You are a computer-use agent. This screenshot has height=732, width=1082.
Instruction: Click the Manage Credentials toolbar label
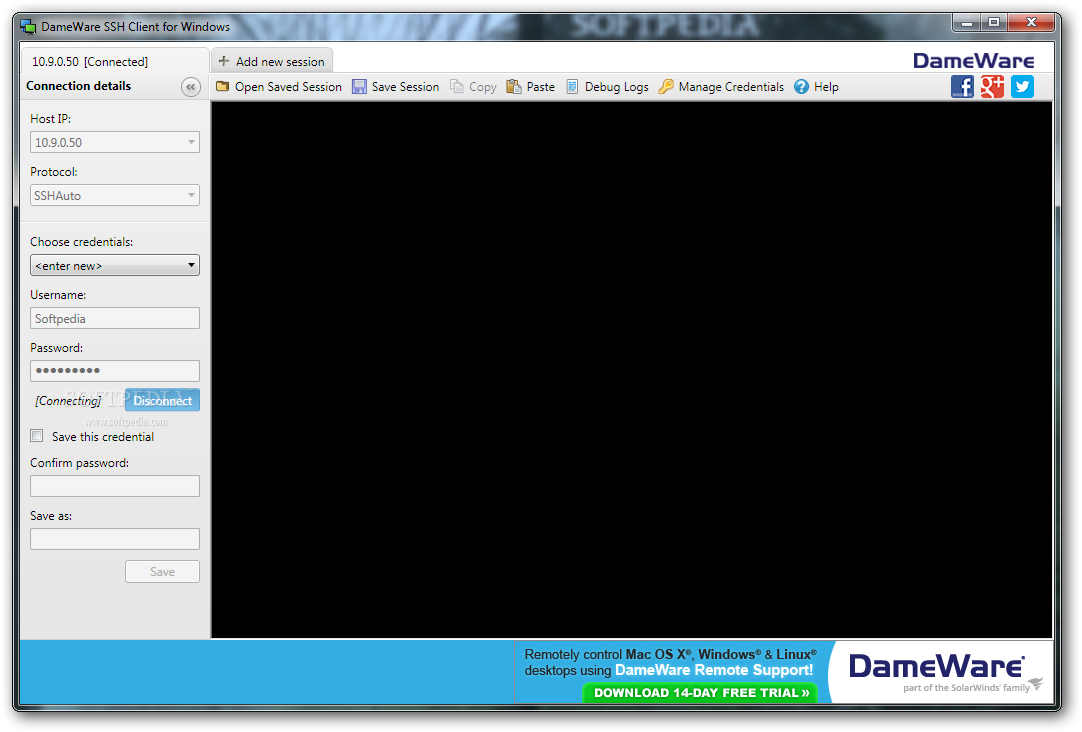pyautogui.click(x=731, y=87)
